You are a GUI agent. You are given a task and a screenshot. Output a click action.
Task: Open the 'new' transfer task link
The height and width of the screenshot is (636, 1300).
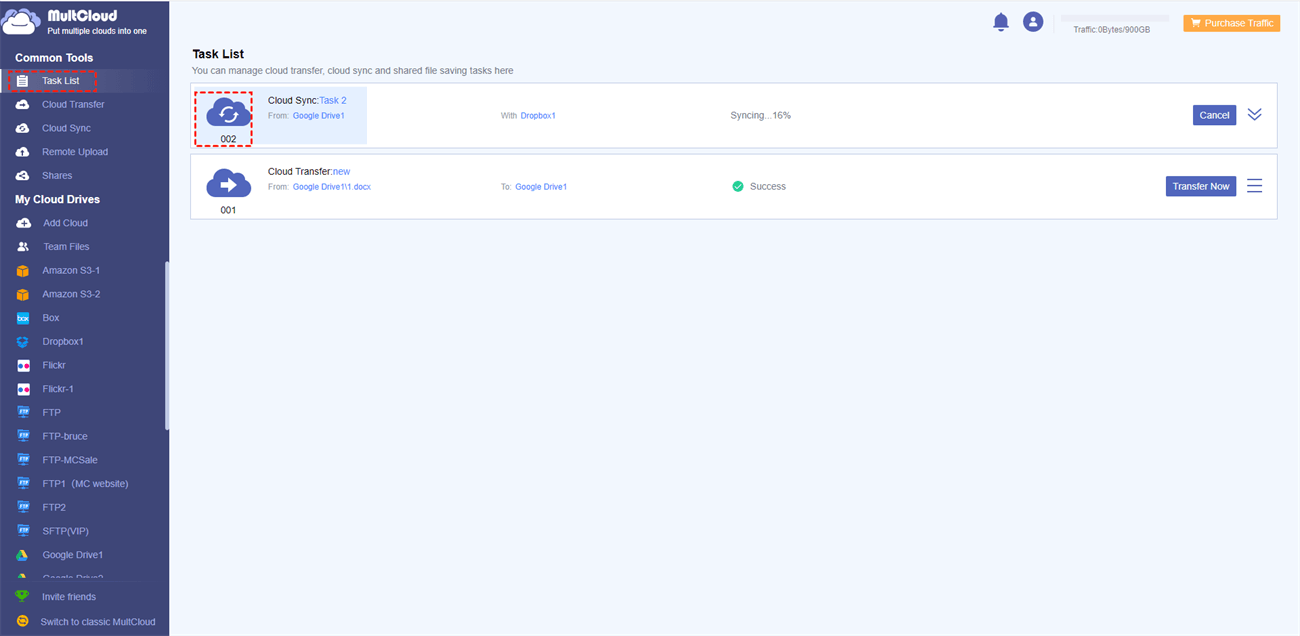click(x=341, y=172)
